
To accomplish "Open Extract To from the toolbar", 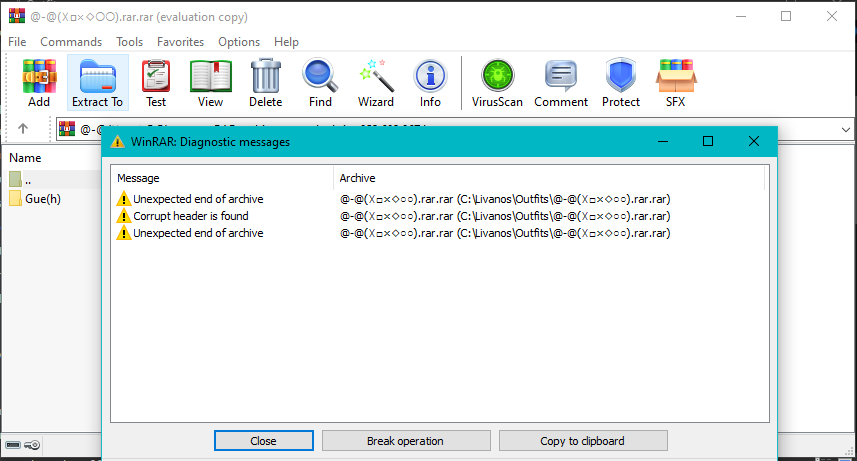I will (x=97, y=82).
